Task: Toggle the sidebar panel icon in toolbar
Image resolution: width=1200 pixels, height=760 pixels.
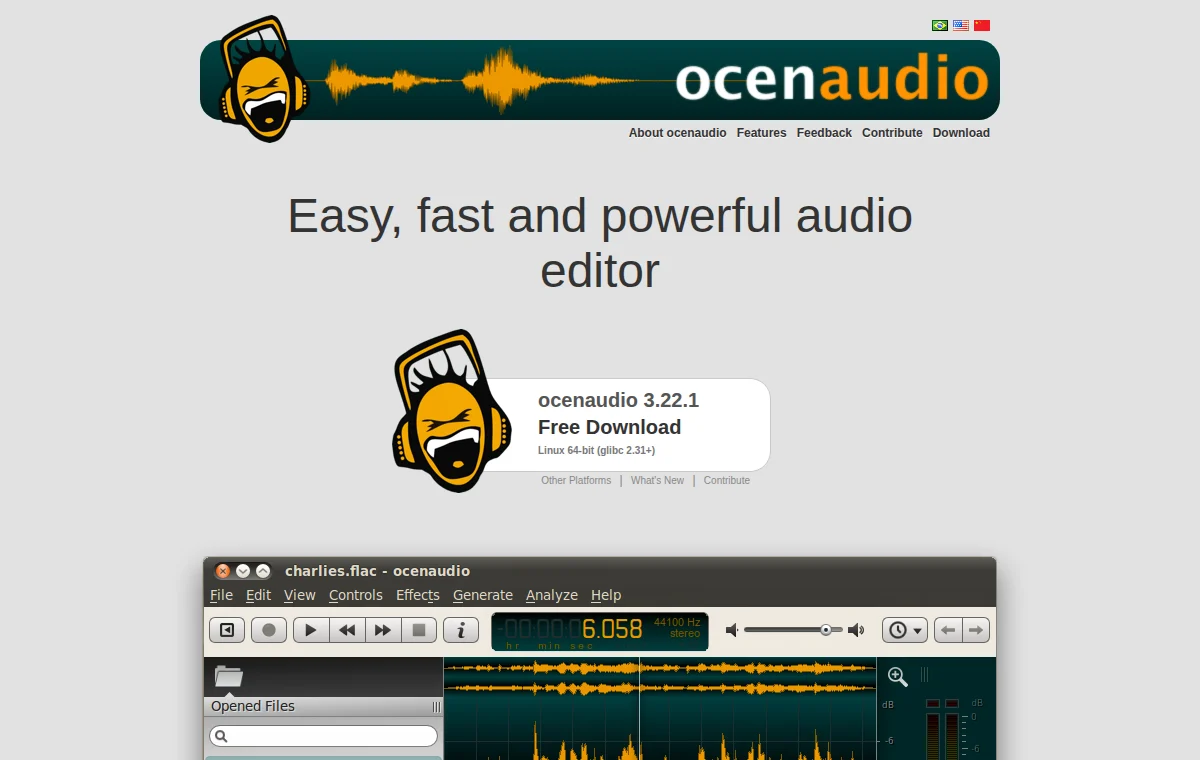Action: point(227,630)
